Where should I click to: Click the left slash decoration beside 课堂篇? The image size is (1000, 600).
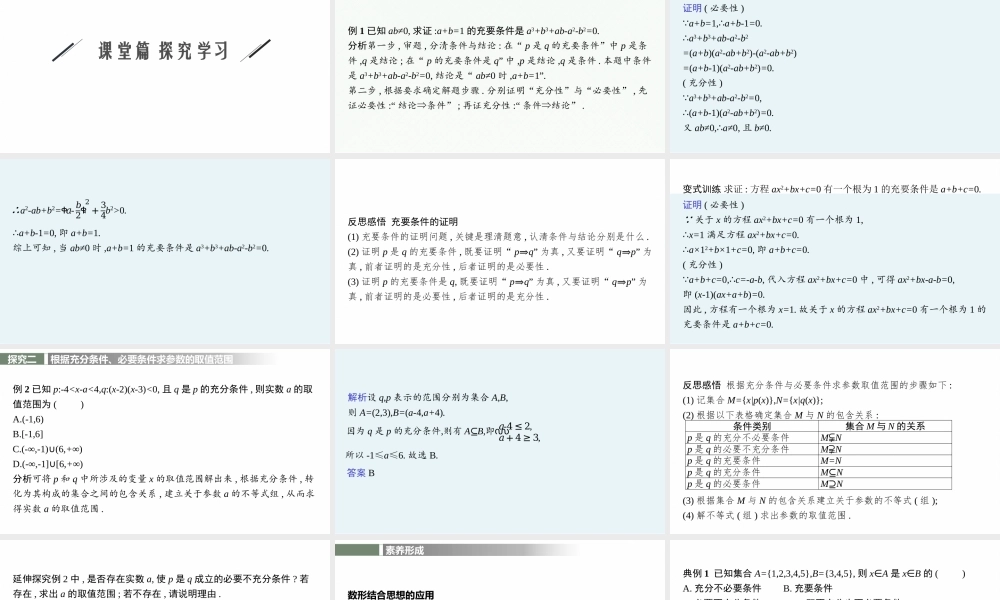[x=68, y=50]
